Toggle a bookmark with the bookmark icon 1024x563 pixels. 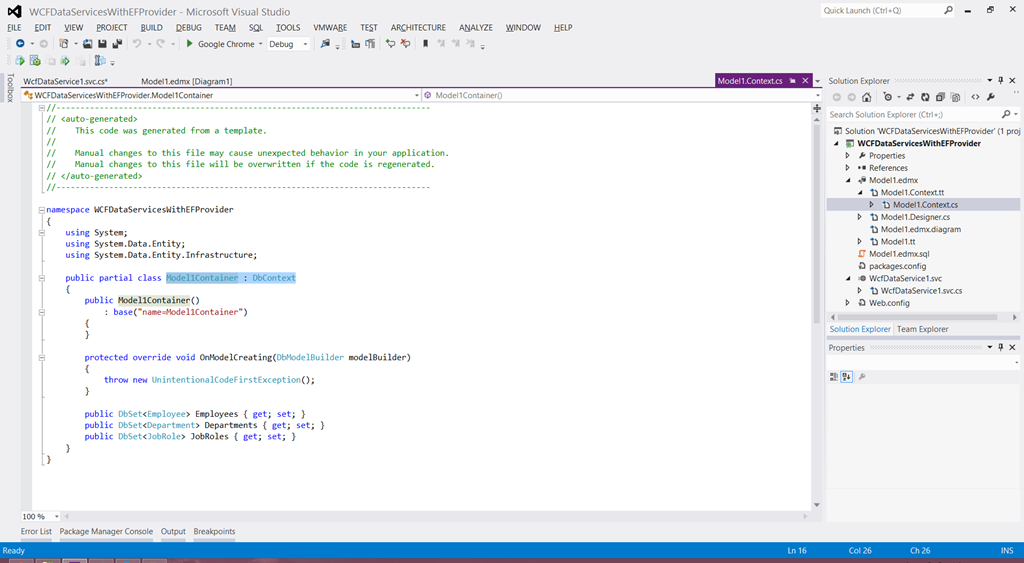(x=425, y=44)
